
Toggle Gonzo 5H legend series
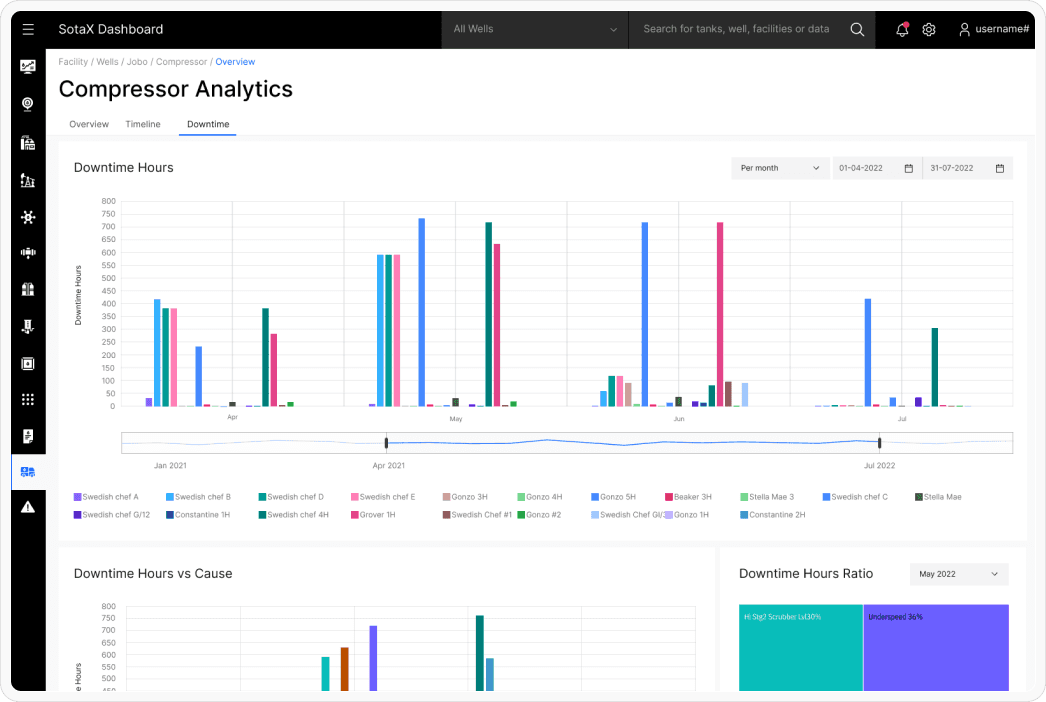click(x=613, y=497)
